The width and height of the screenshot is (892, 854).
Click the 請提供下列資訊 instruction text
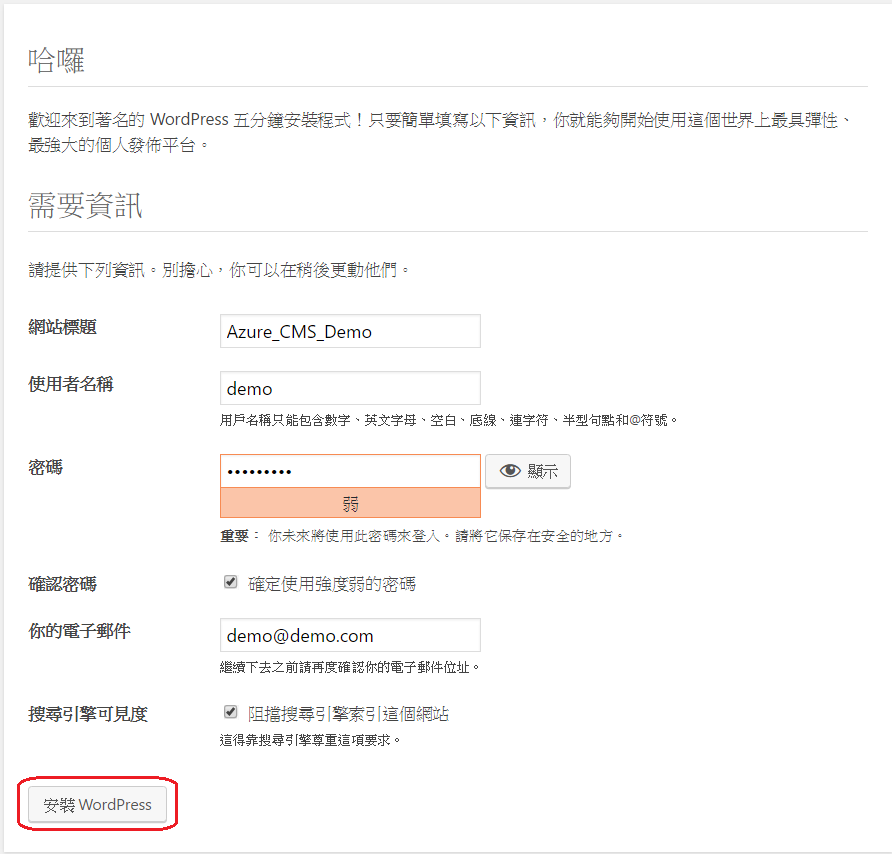[219, 270]
